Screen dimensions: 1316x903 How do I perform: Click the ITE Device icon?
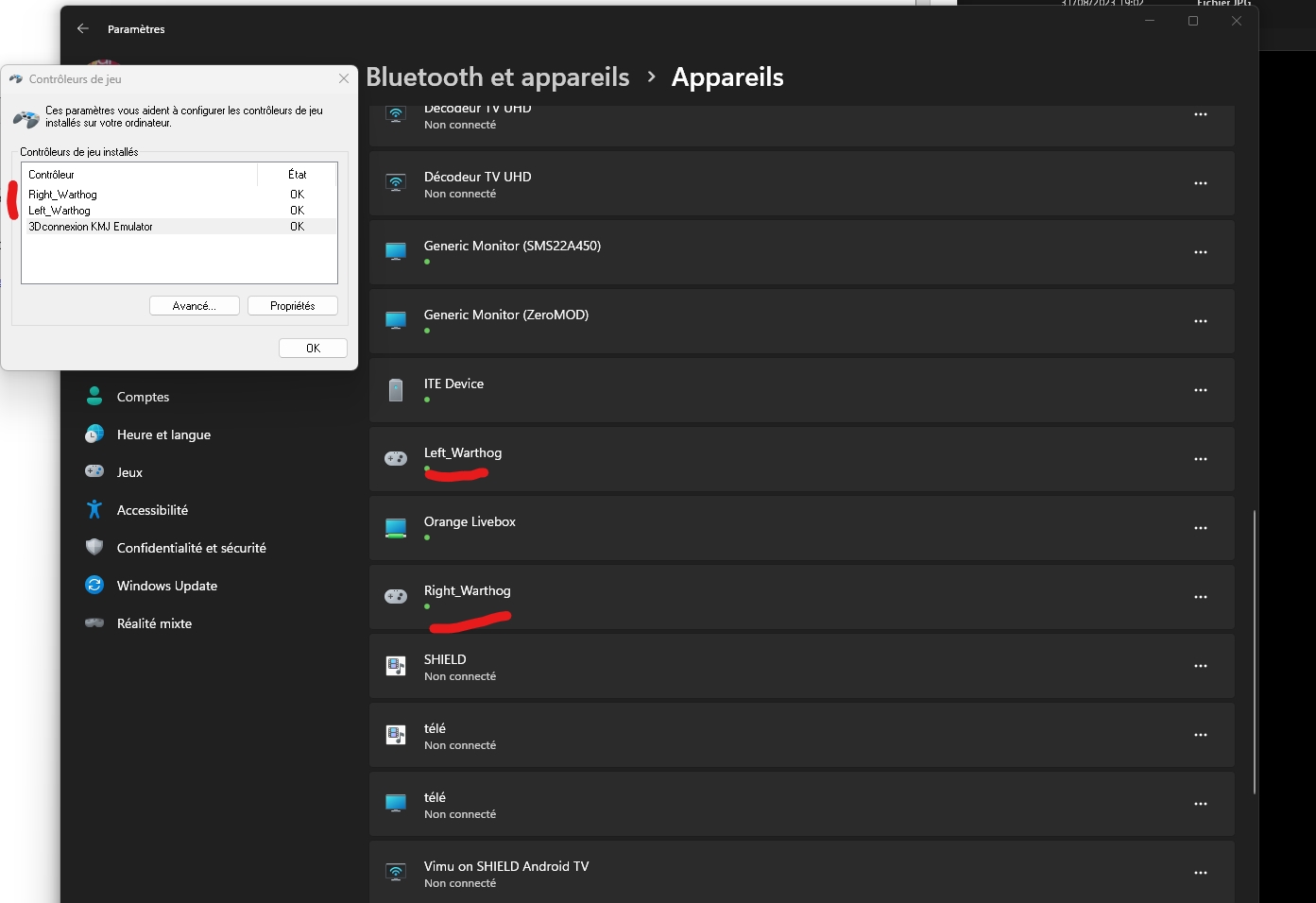(x=396, y=390)
